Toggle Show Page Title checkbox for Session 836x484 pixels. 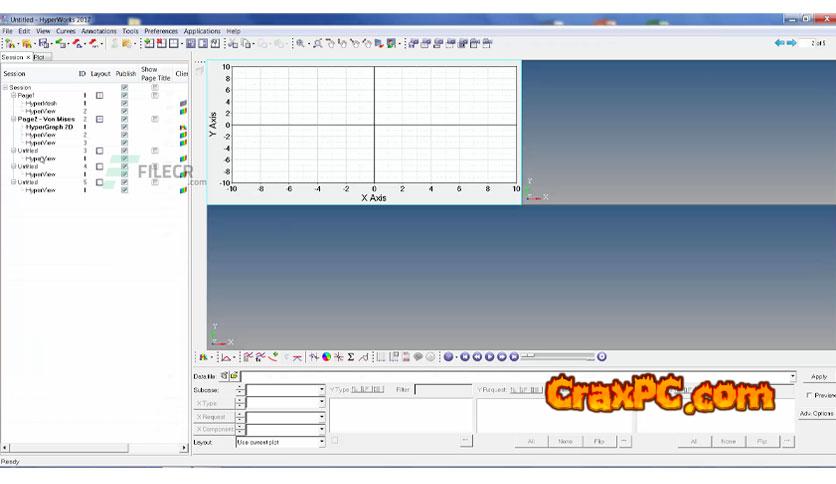click(154, 87)
